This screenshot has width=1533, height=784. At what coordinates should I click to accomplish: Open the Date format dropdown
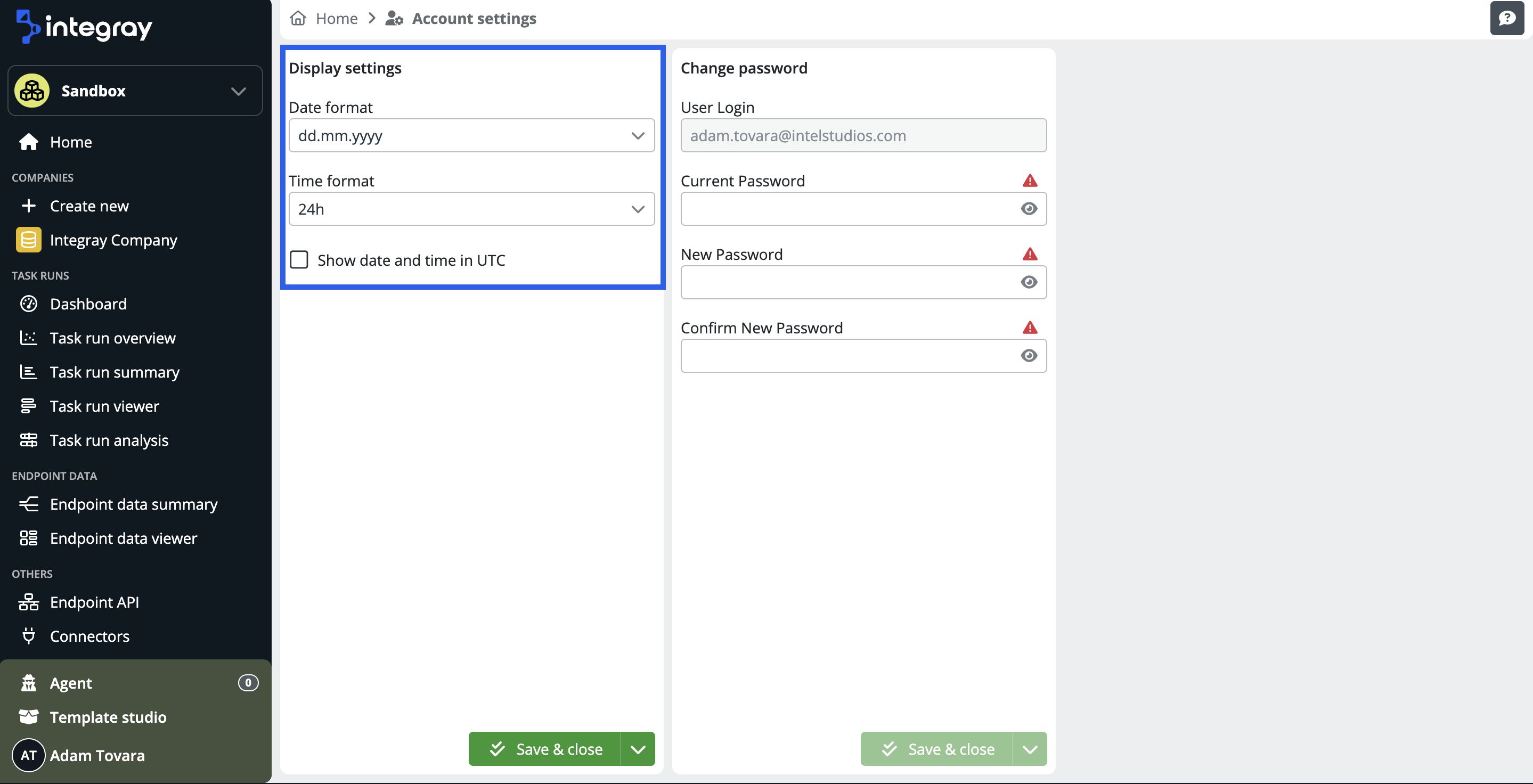[x=471, y=136]
